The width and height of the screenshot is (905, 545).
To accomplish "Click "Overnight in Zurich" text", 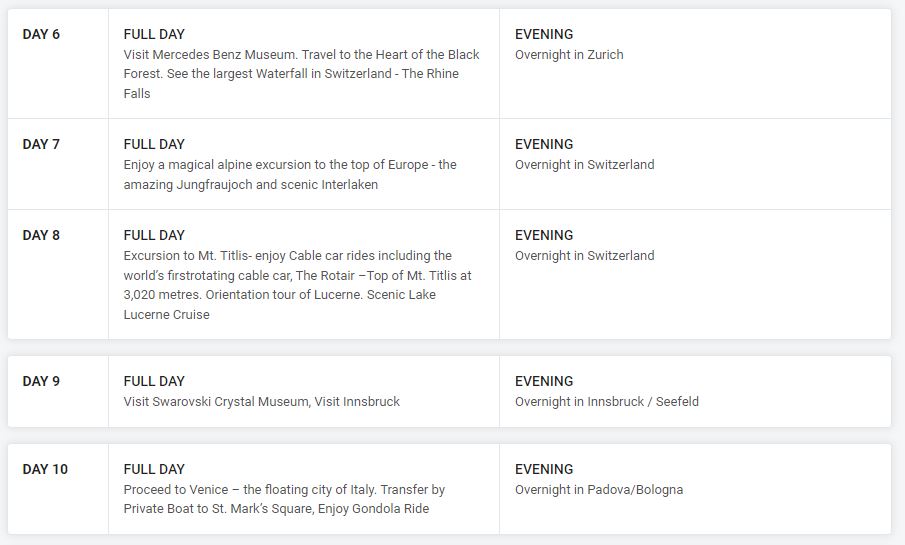I will pos(568,54).
